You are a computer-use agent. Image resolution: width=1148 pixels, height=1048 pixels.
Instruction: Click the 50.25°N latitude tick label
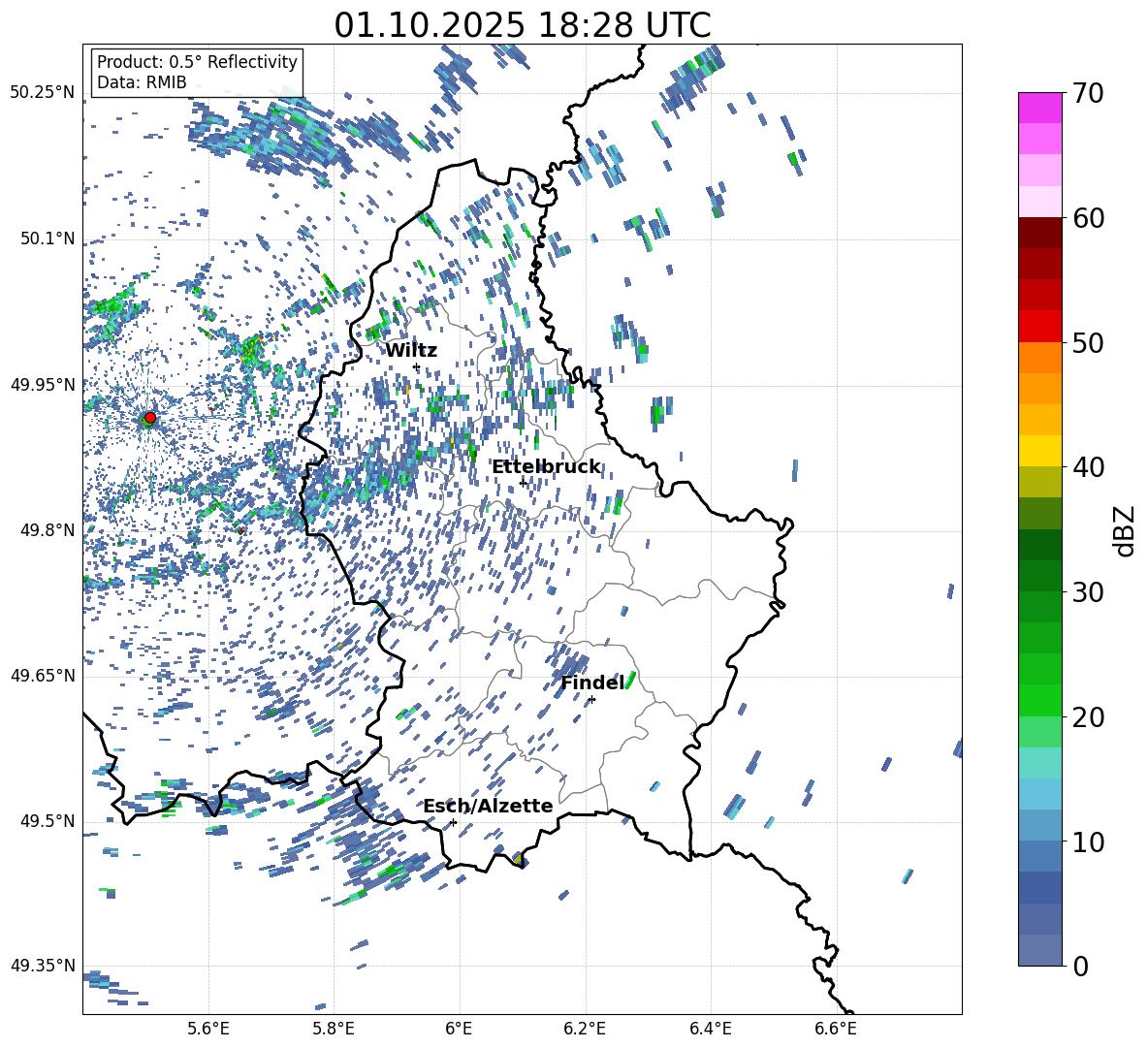[43, 93]
